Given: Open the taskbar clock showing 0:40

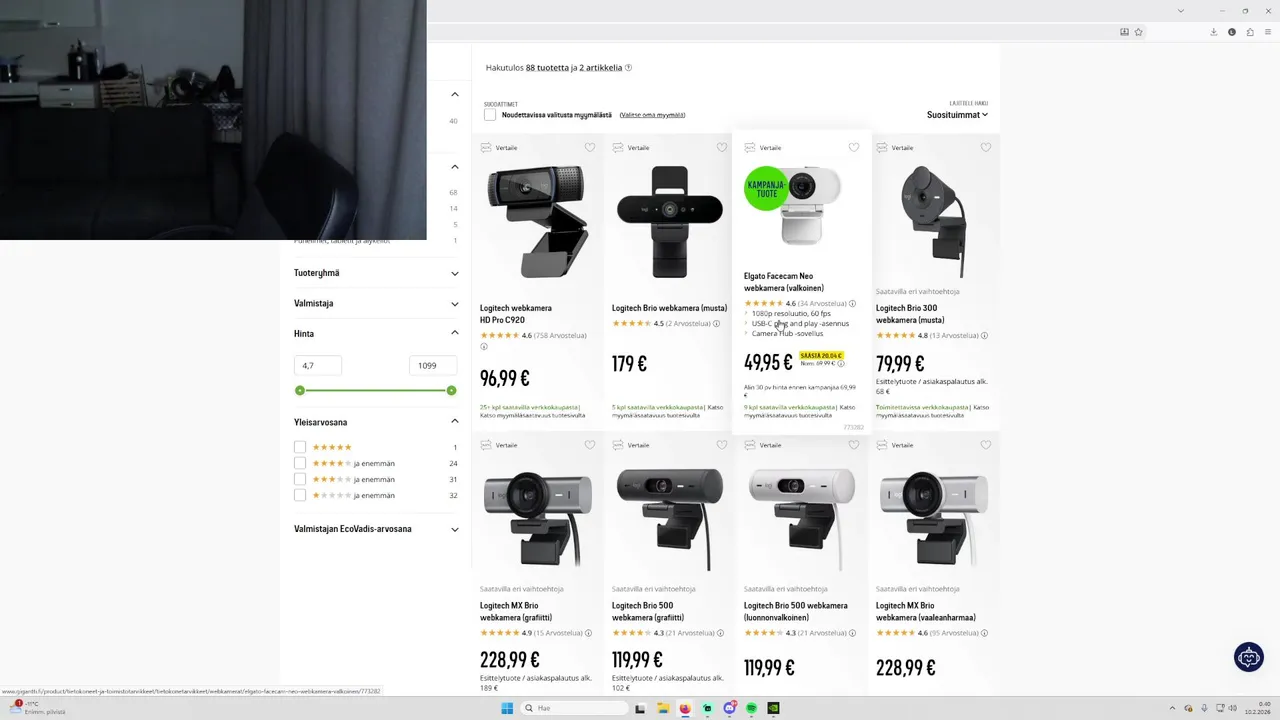Looking at the screenshot, I should [x=1257, y=708].
